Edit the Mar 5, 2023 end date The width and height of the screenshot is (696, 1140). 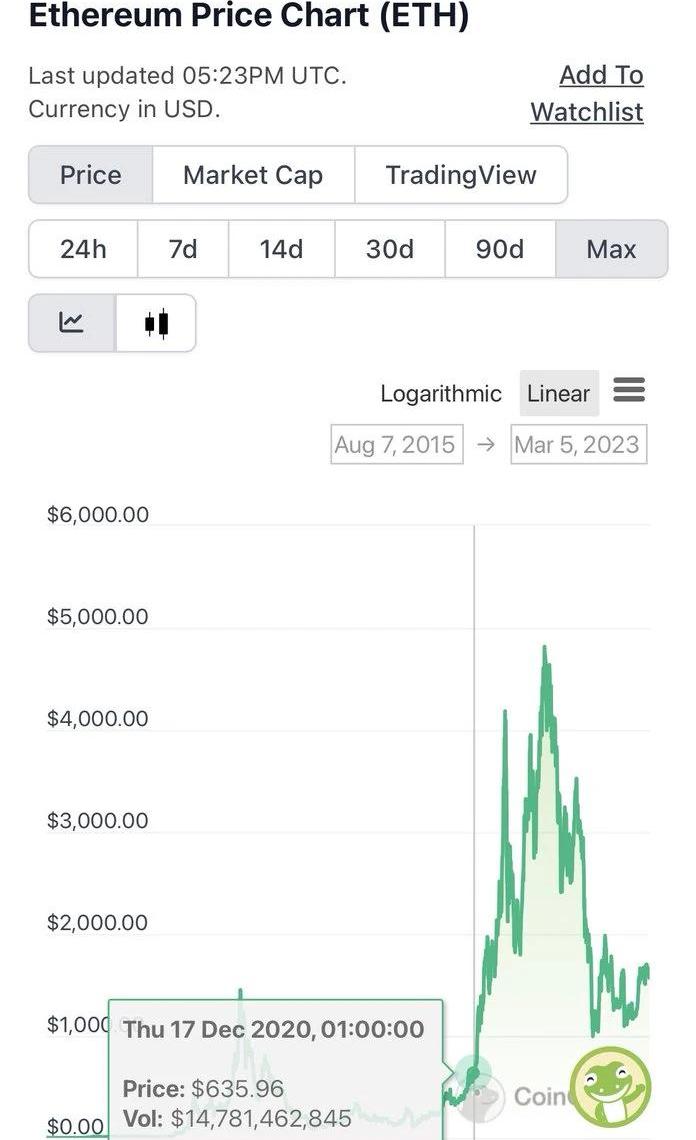[577, 445]
